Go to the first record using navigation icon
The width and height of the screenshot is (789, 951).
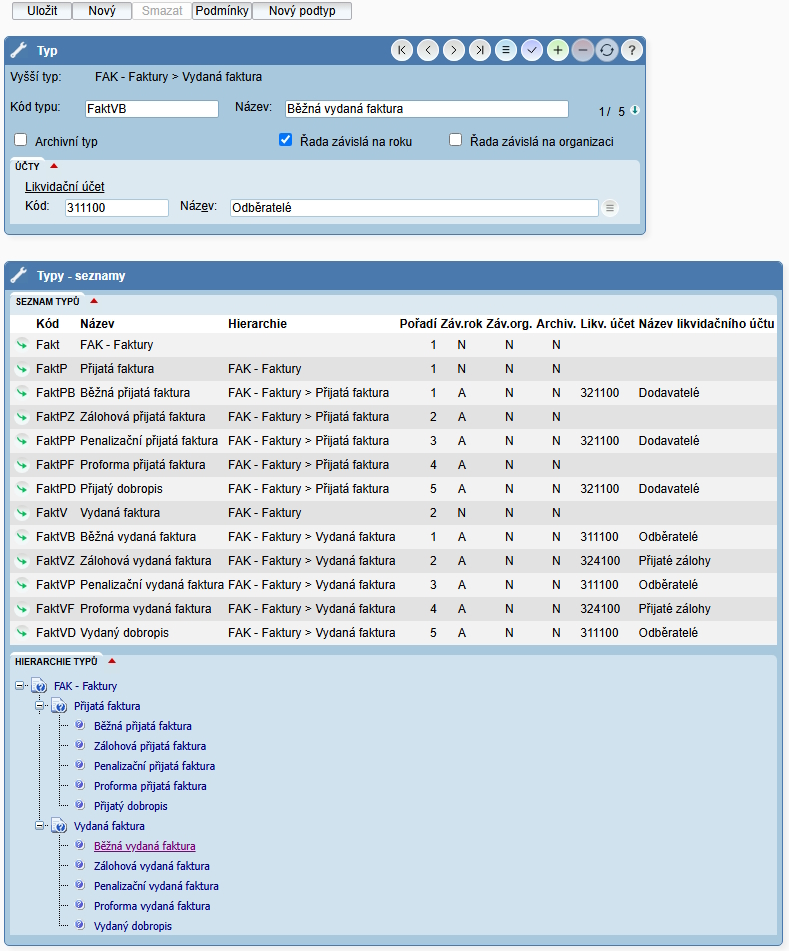(402, 50)
